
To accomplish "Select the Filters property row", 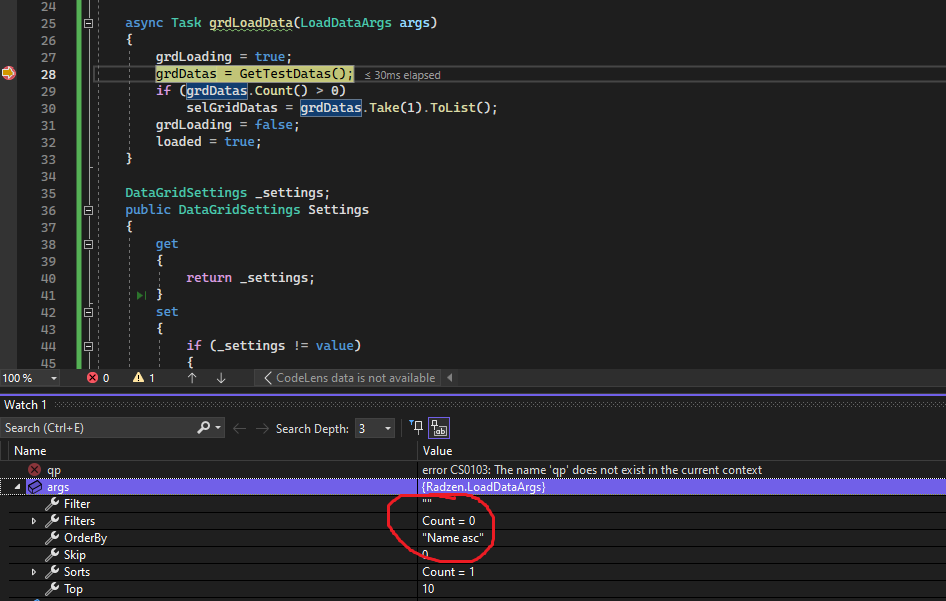I will (473, 521).
